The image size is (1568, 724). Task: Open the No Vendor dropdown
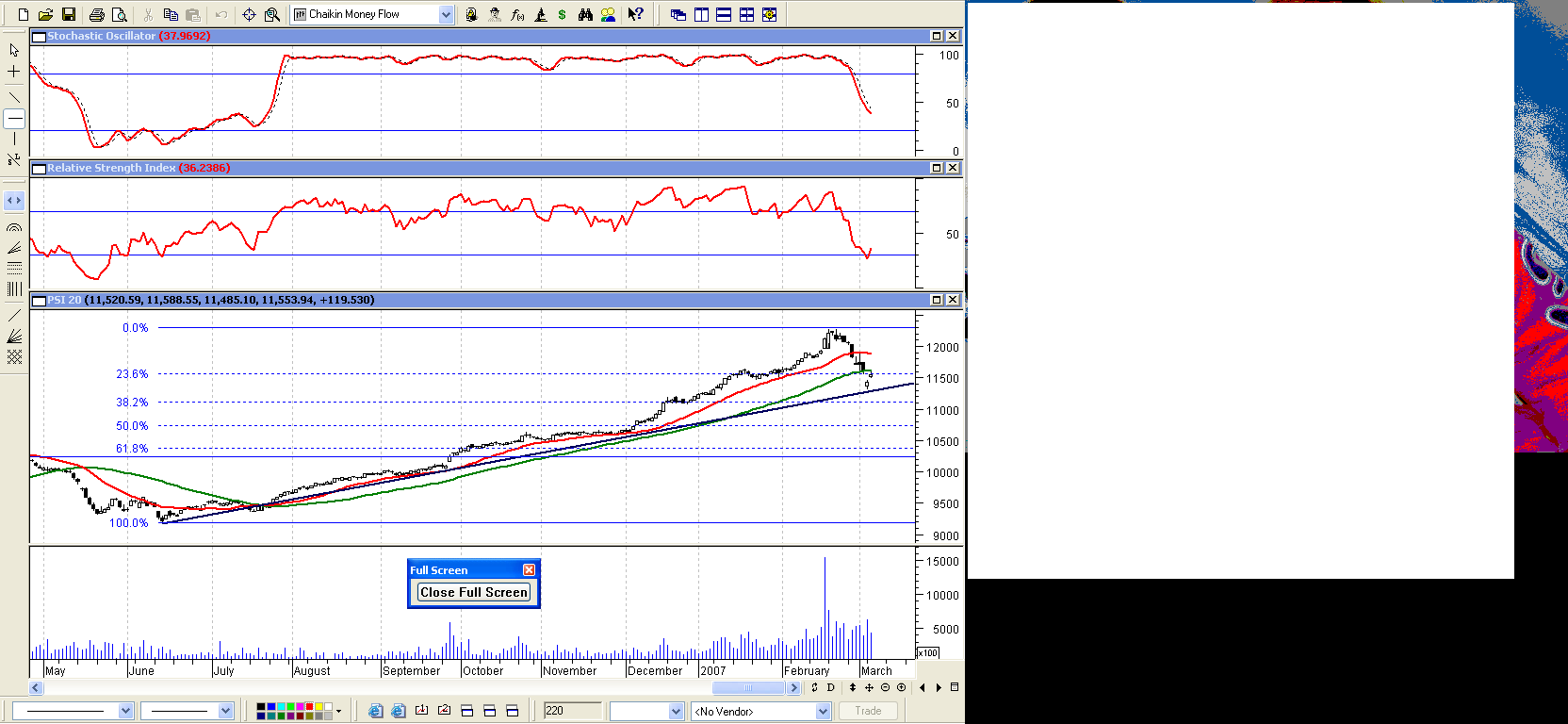click(x=823, y=711)
